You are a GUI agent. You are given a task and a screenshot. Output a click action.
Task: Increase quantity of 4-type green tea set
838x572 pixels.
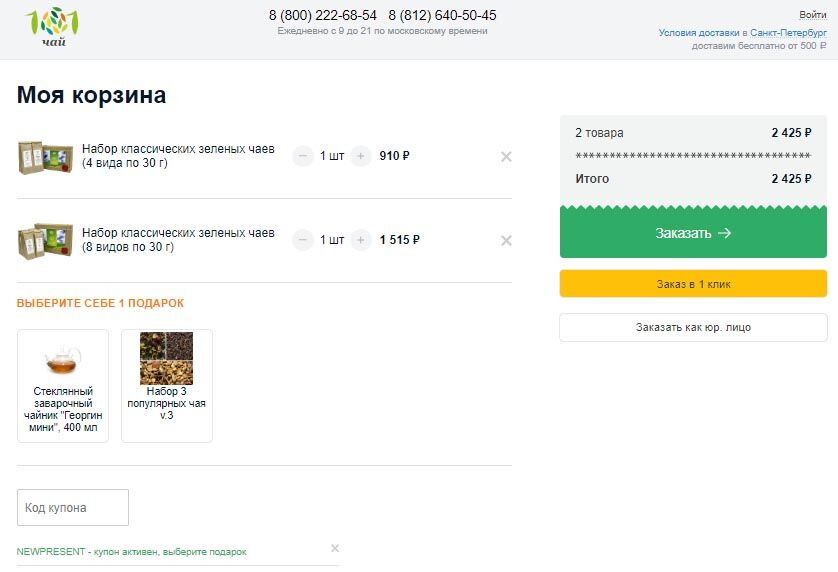click(x=361, y=156)
